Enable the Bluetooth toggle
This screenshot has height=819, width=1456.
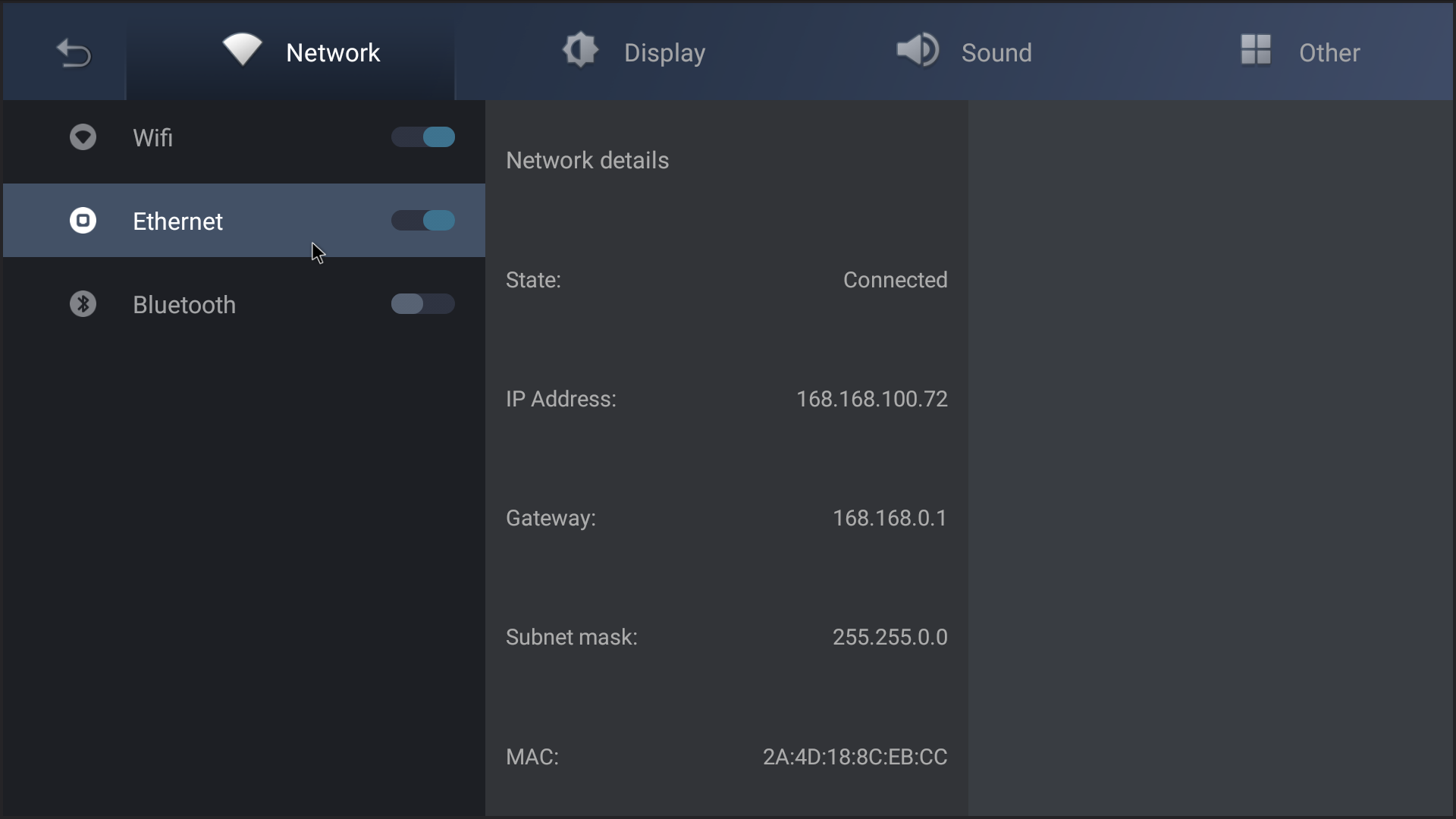[x=423, y=304]
